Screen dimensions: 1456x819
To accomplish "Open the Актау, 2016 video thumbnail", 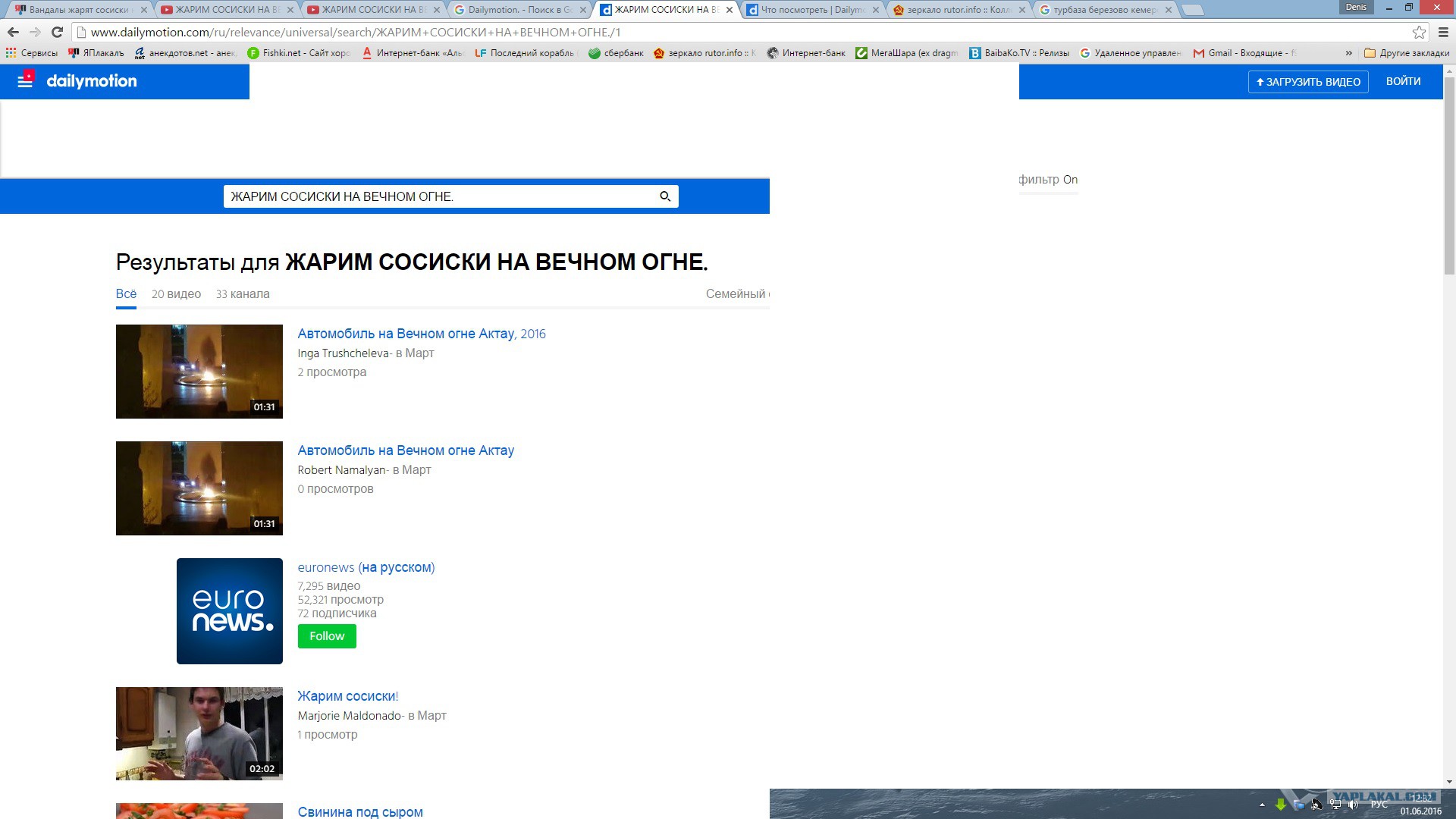I will [x=199, y=372].
